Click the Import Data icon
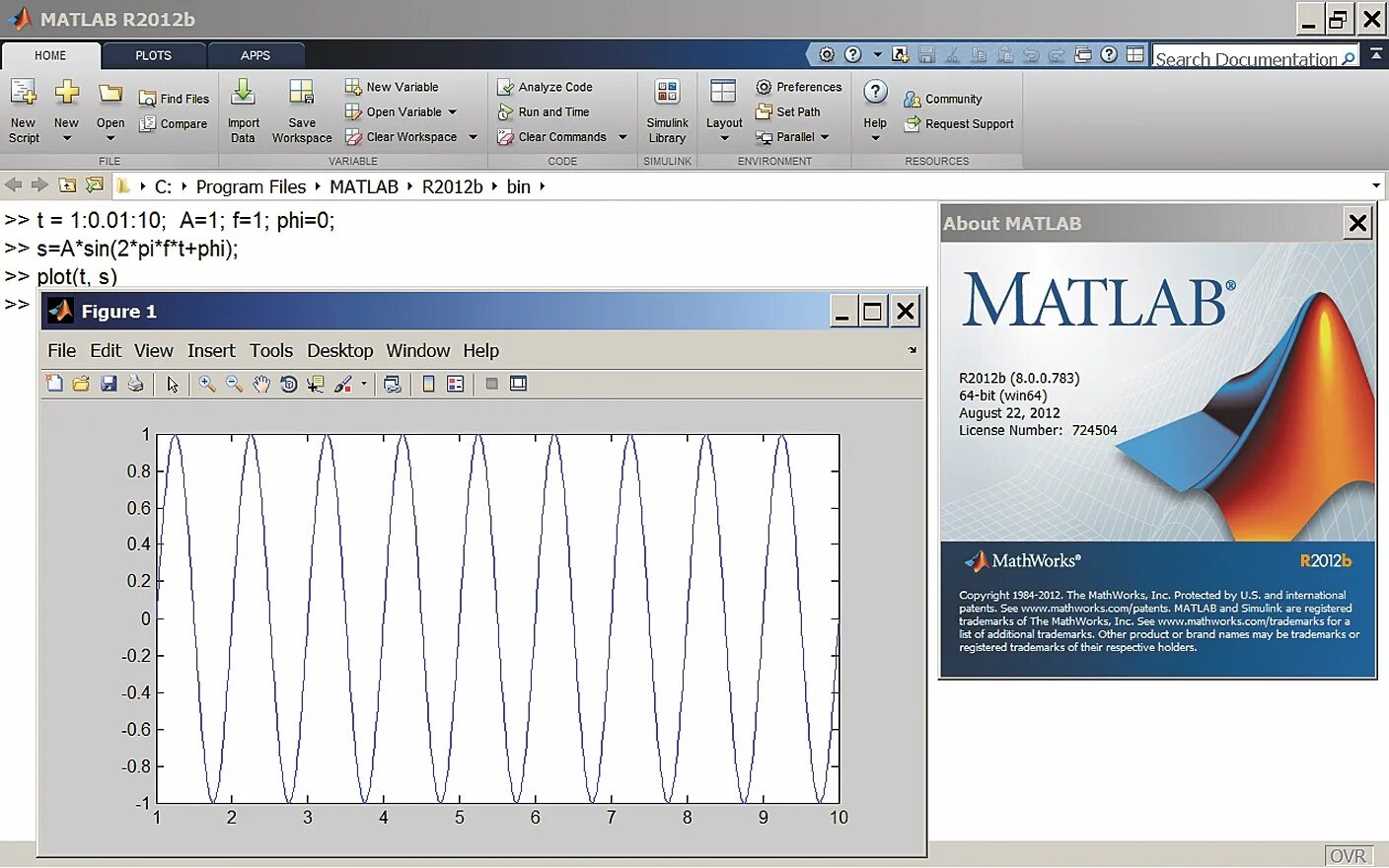The height and width of the screenshot is (868, 1389). tap(243, 94)
